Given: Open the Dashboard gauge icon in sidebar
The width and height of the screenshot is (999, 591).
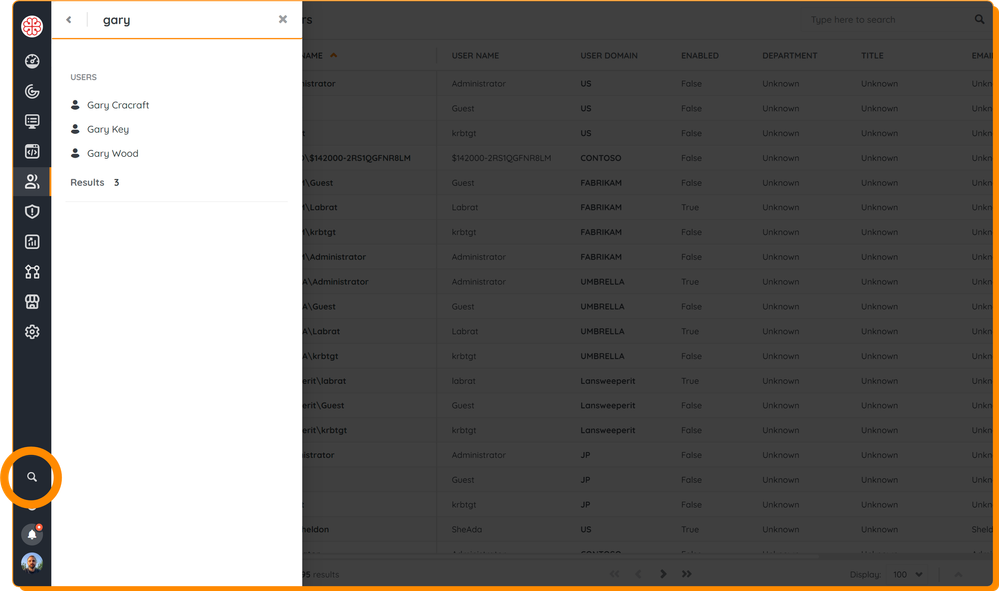Looking at the screenshot, I should pos(32,62).
